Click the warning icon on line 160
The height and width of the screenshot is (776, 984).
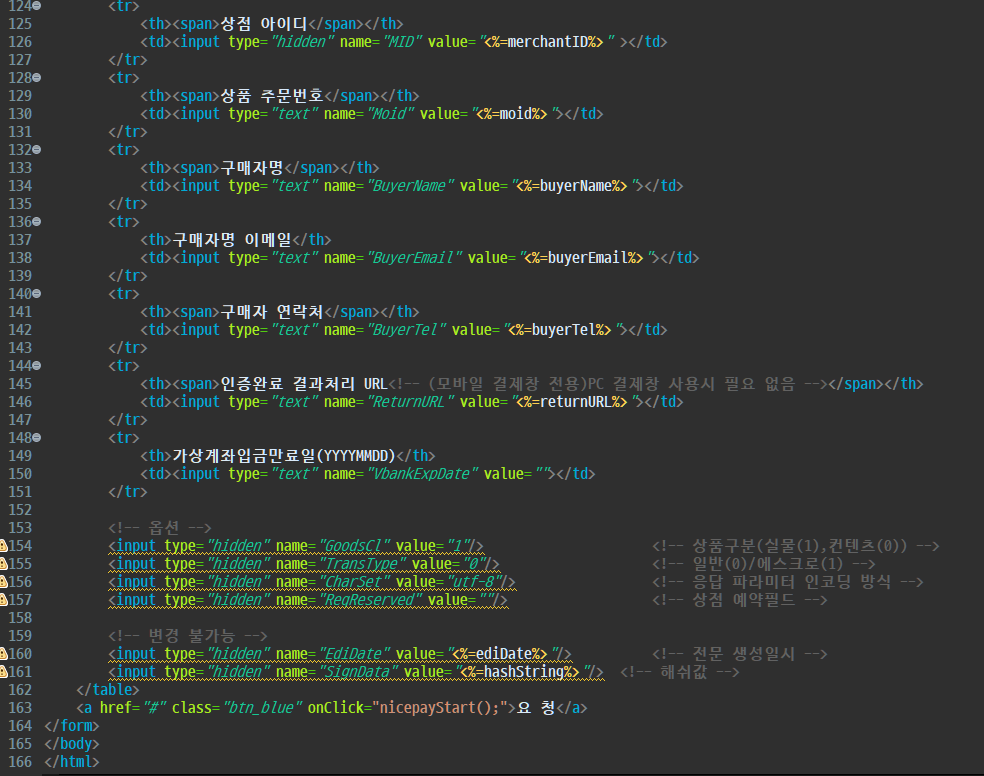tap(3, 654)
